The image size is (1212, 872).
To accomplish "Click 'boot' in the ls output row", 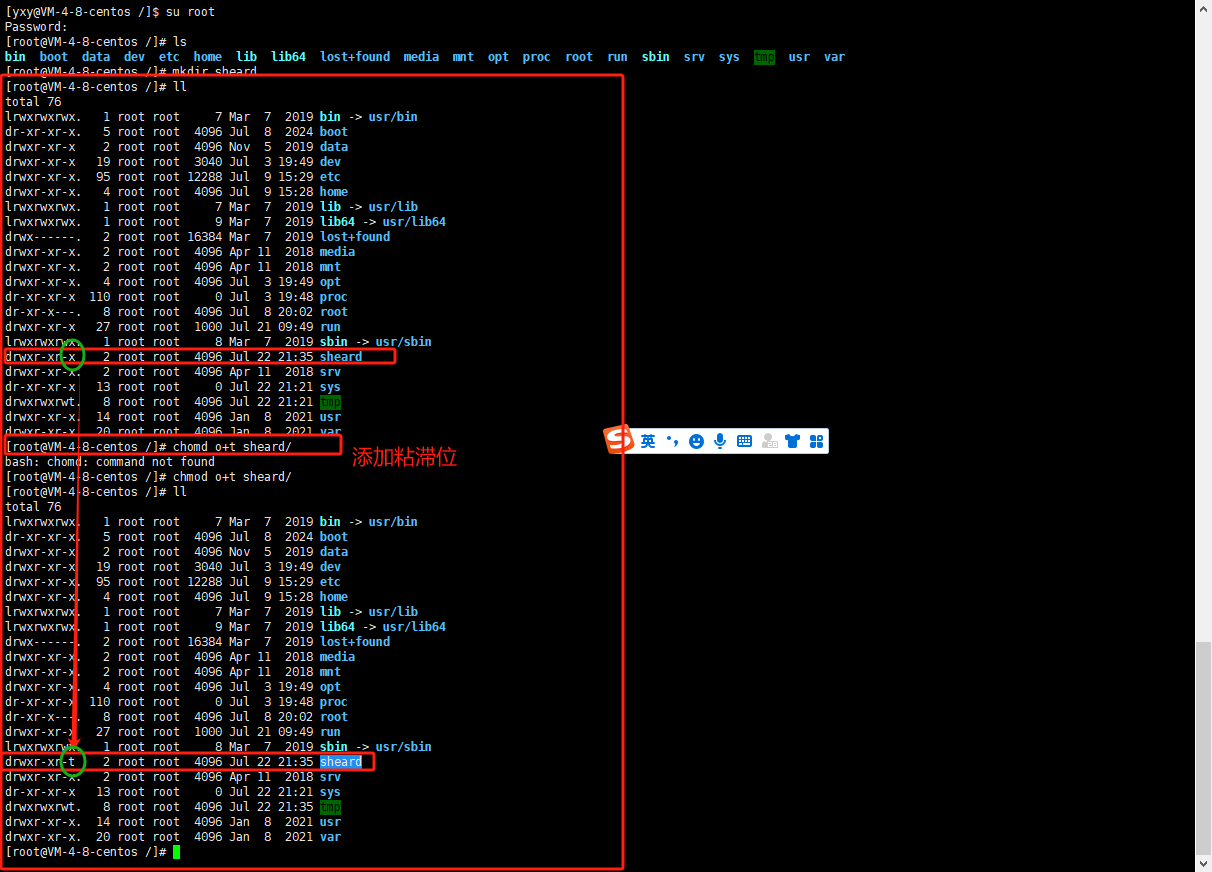I will pyautogui.click(x=54, y=57).
